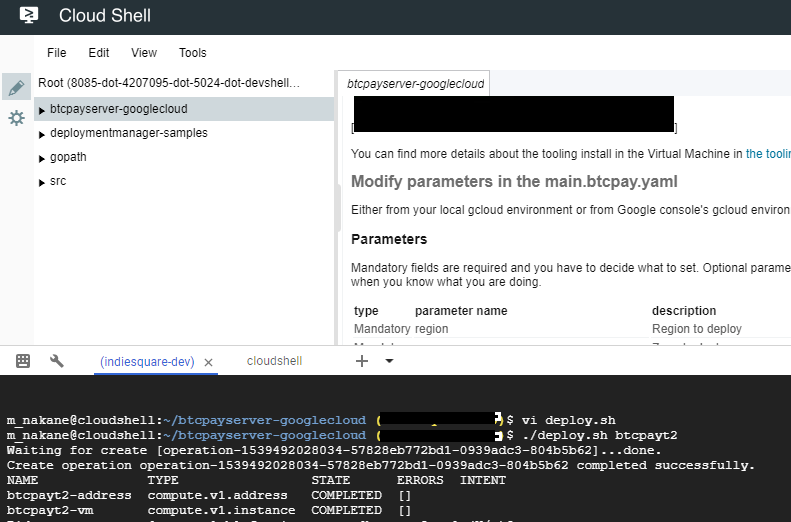Select deploymentmanager-samples in file tree

[x=129, y=133]
